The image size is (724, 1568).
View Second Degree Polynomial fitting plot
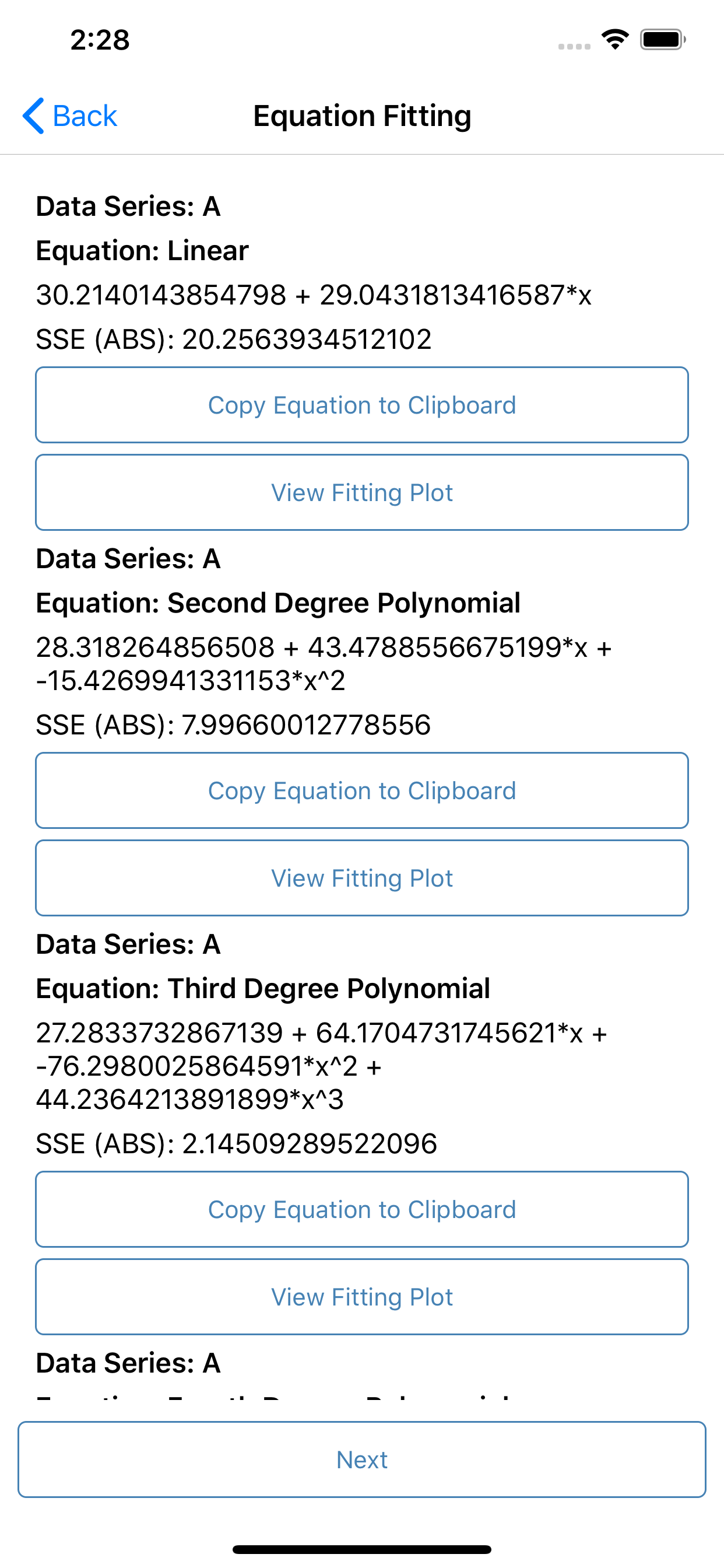tap(362, 878)
